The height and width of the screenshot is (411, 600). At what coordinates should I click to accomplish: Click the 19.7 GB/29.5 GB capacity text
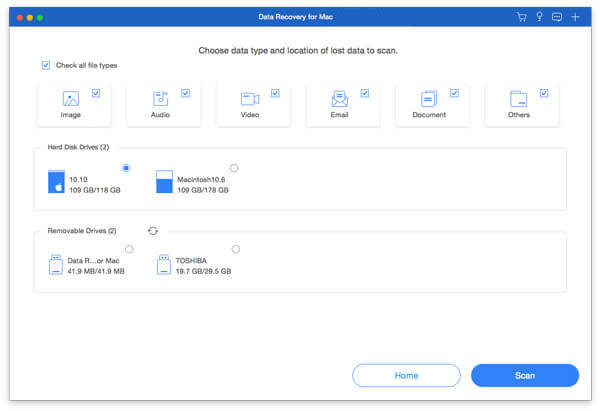(x=203, y=271)
